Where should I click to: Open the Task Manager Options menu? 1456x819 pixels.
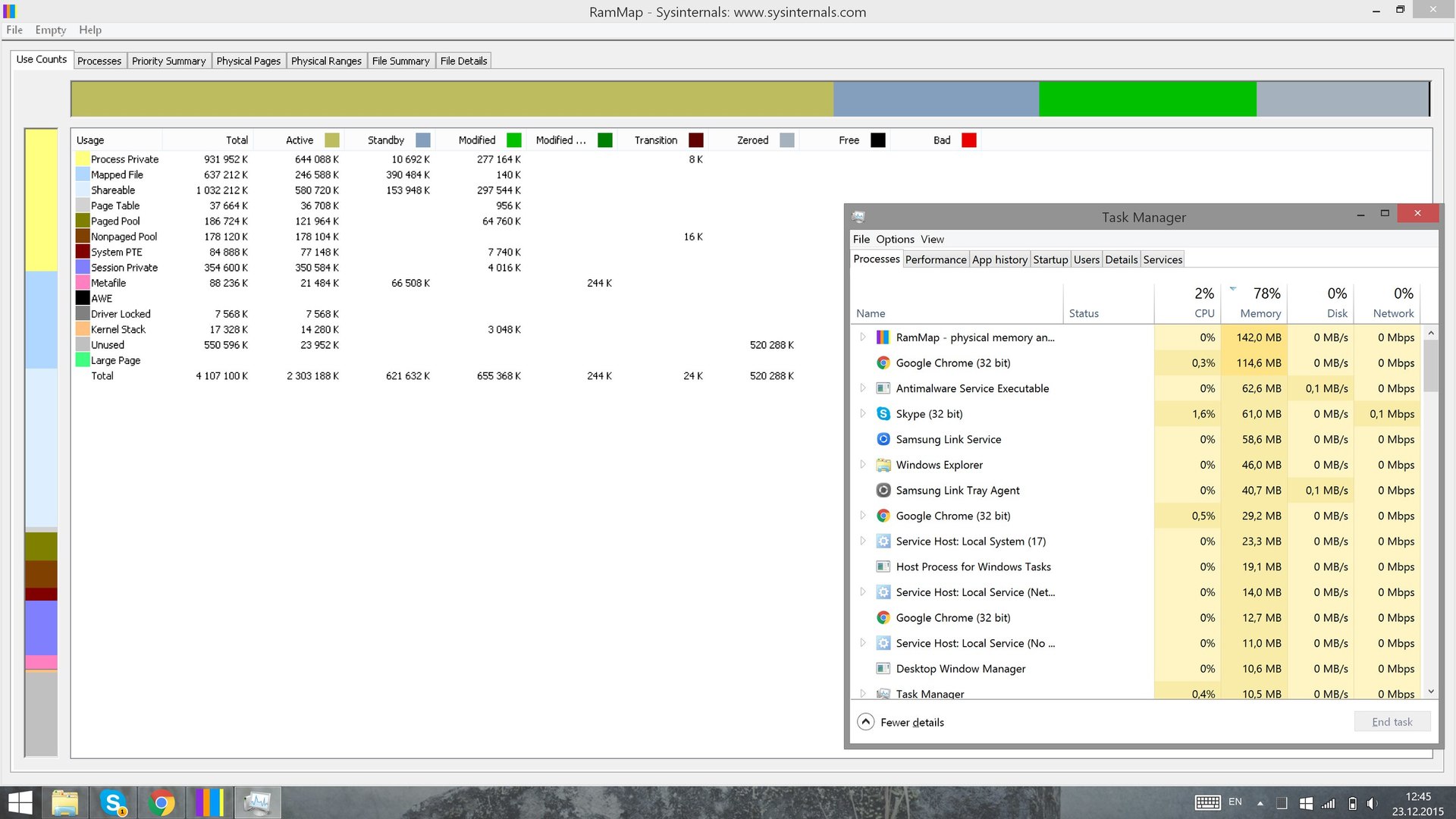pos(895,239)
